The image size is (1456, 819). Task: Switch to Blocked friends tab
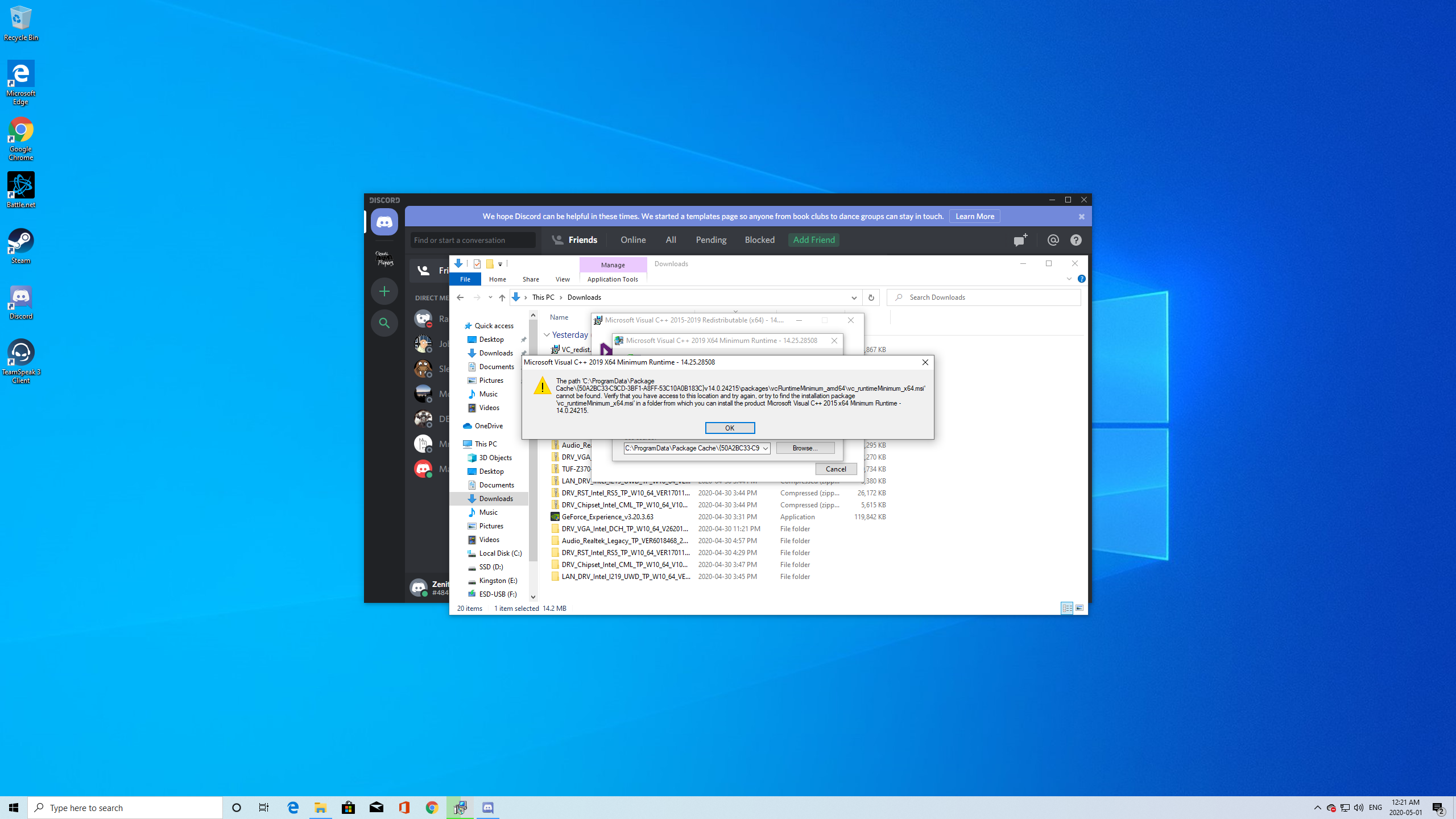pos(760,240)
